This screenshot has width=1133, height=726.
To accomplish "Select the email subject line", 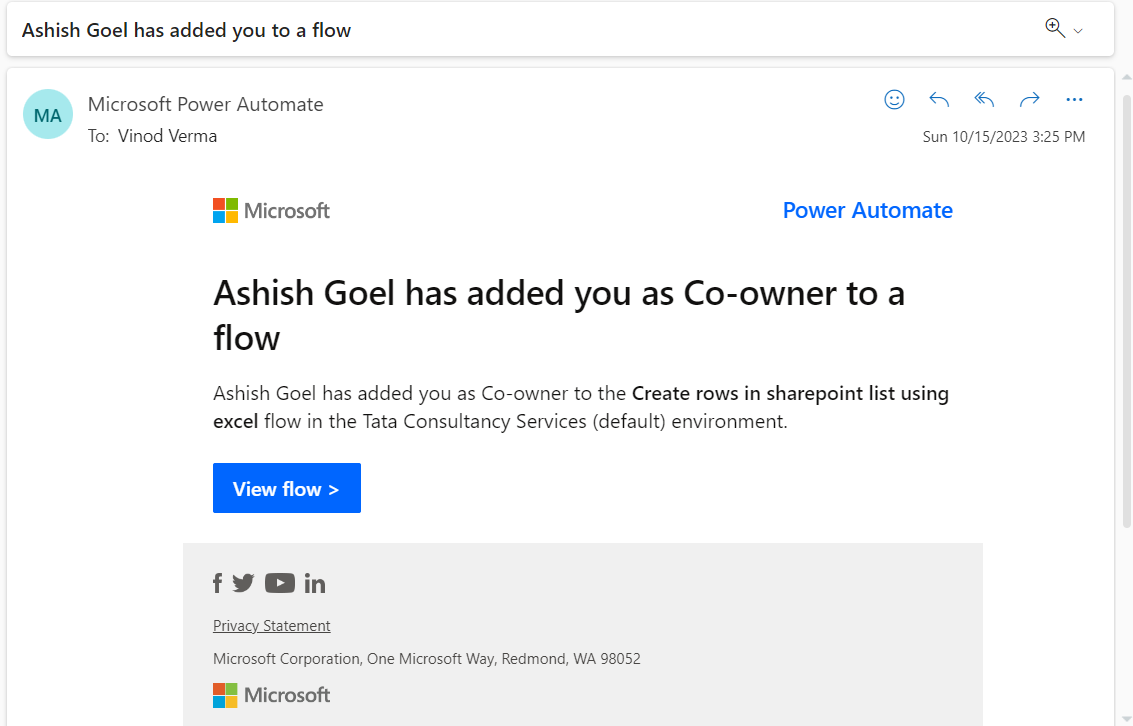I will point(188,30).
